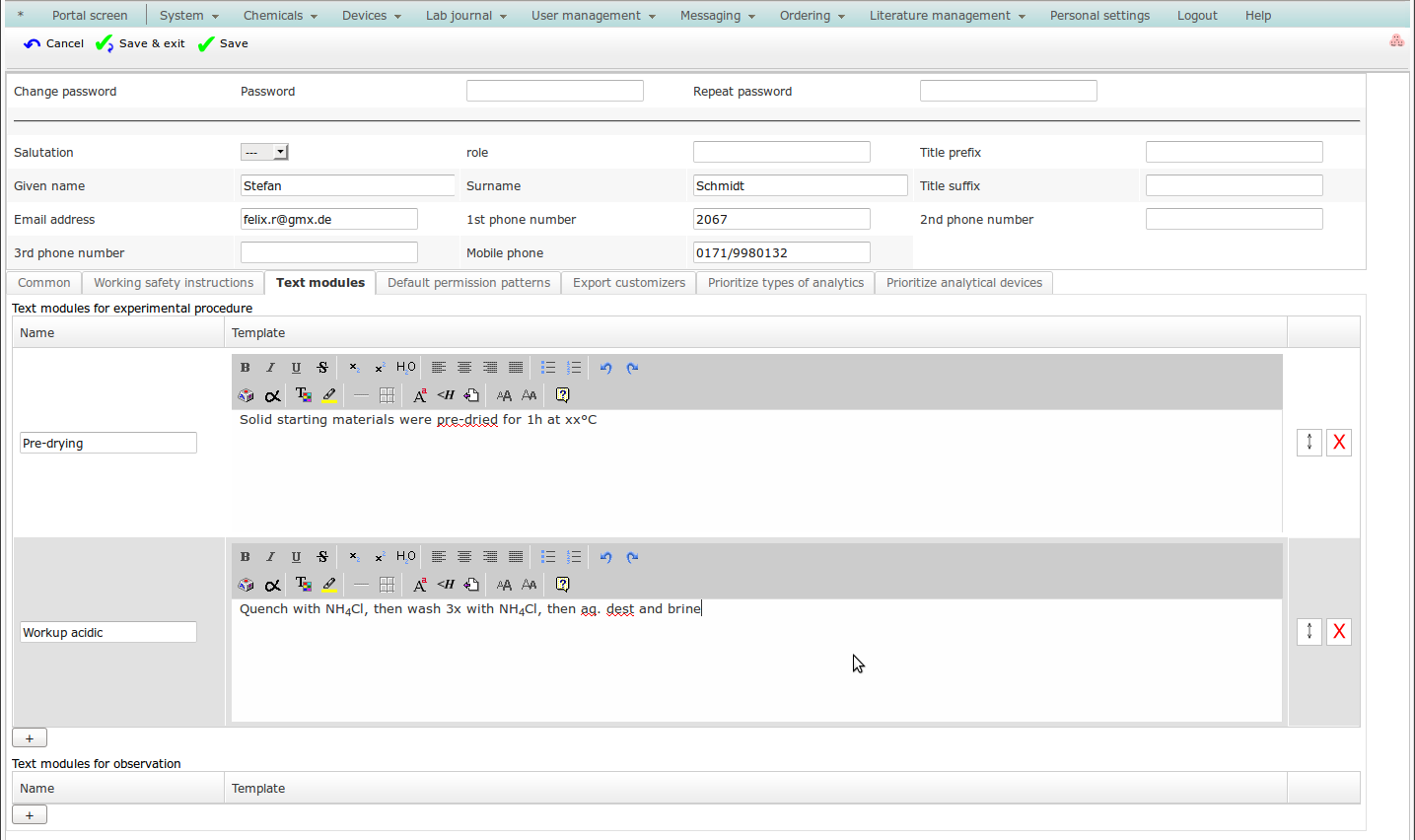Expand the Chemicals menu
This screenshot has width=1415, height=840.
pos(280,16)
